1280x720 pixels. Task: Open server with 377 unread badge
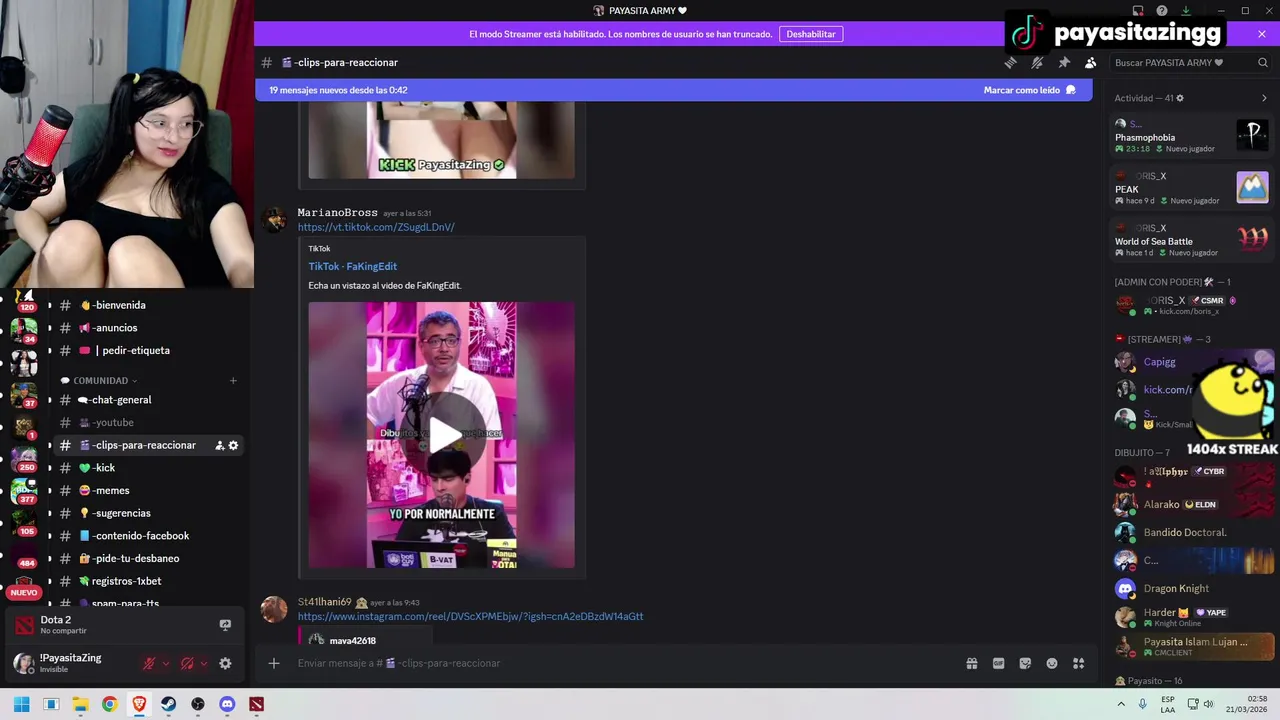(24, 490)
